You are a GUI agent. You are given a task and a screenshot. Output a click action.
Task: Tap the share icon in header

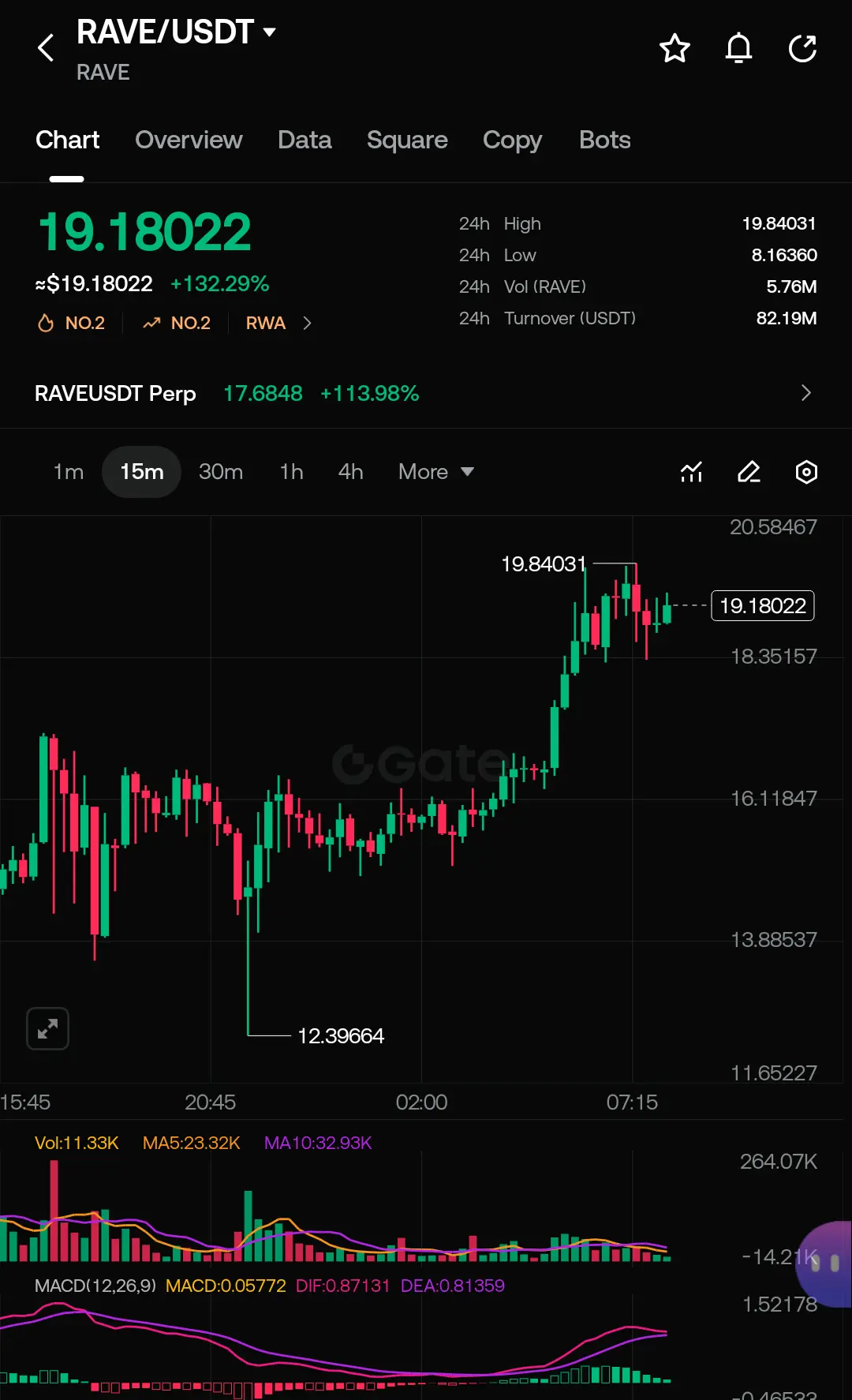tap(802, 48)
